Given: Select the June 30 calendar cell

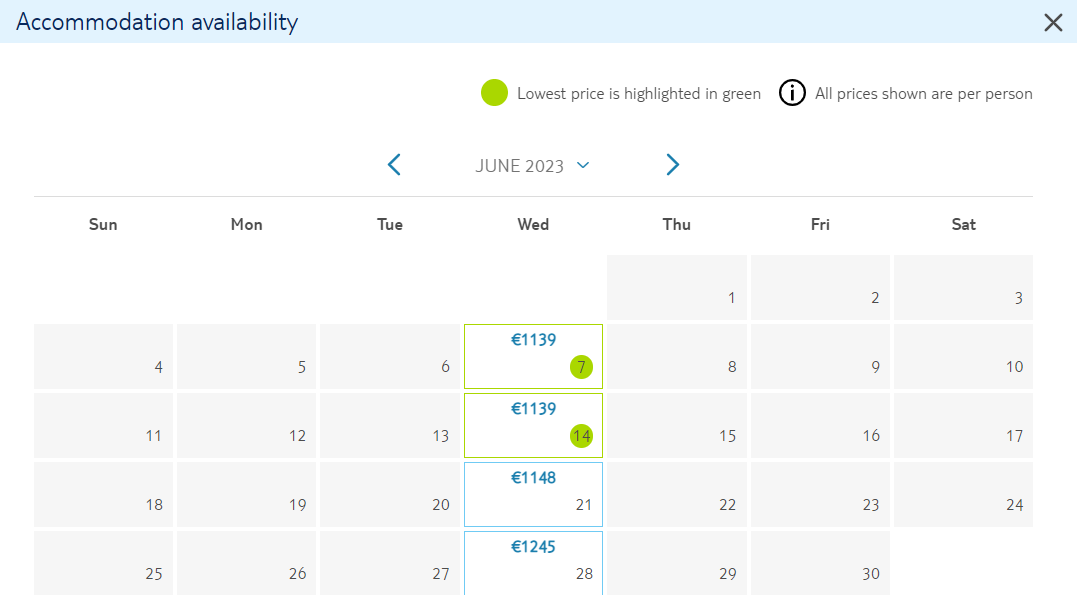Looking at the screenshot, I should (820, 563).
